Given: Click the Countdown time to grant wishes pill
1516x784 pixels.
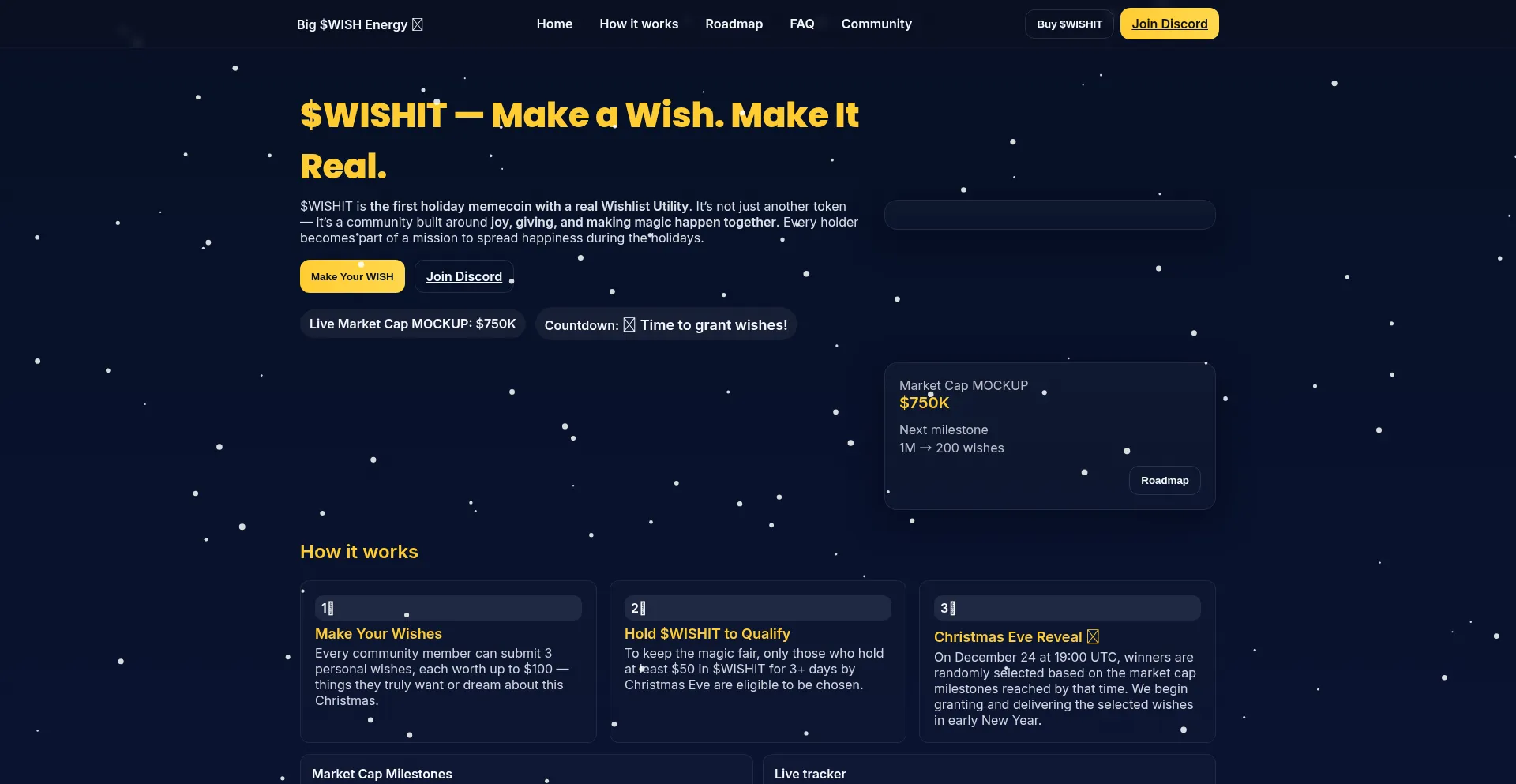Looking at the screenshot, I should pos(666,324).
